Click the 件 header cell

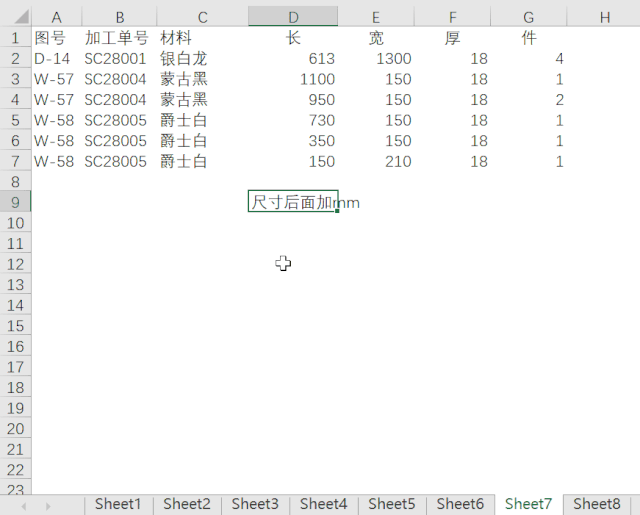[529, 38]
